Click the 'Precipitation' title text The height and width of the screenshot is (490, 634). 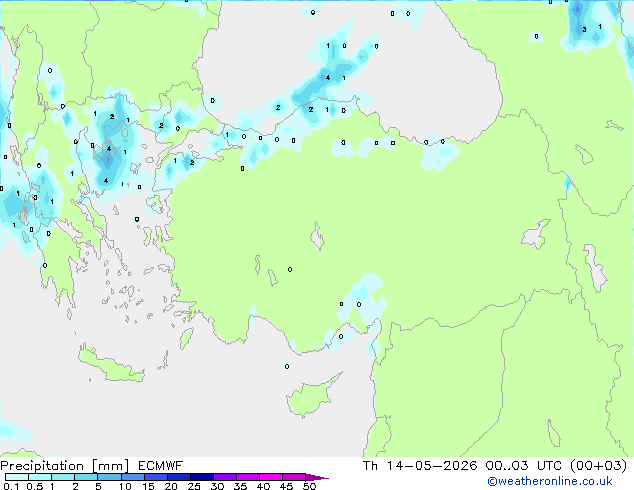point(42,466)
